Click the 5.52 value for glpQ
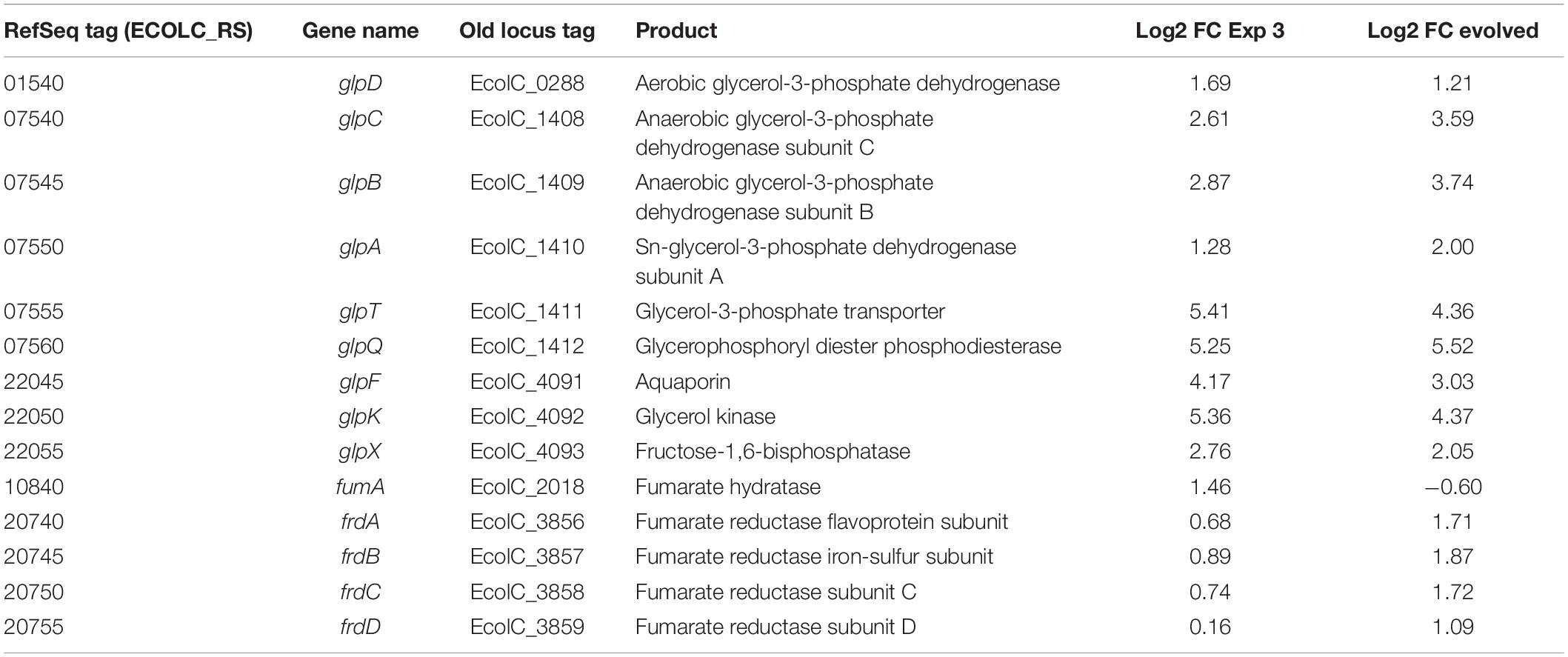 [x=1452, y=347]
